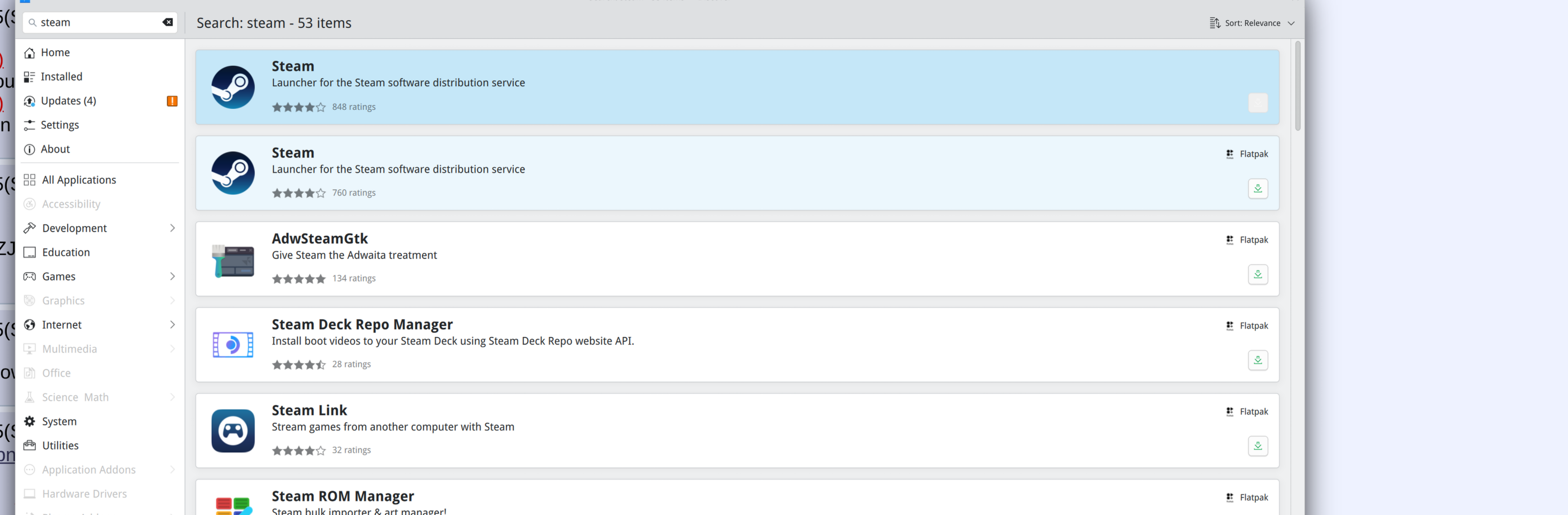Click the search field containing steam
The width and height of the screenshot is (1568, 515).
(100, 23)
